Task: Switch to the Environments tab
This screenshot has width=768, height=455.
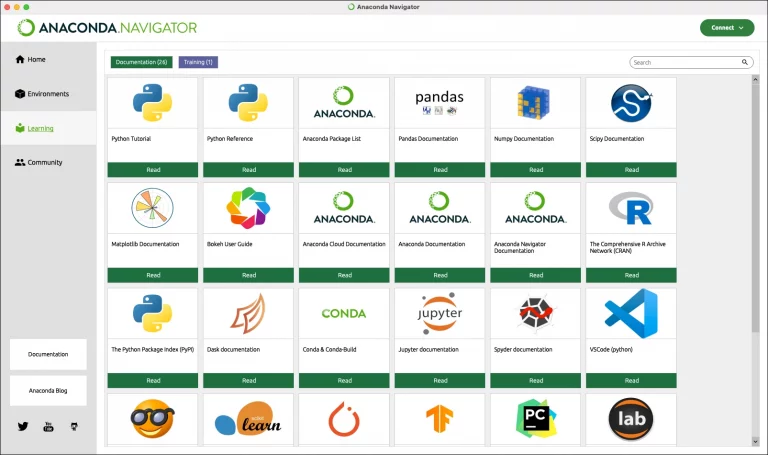Action: (48, 94)
